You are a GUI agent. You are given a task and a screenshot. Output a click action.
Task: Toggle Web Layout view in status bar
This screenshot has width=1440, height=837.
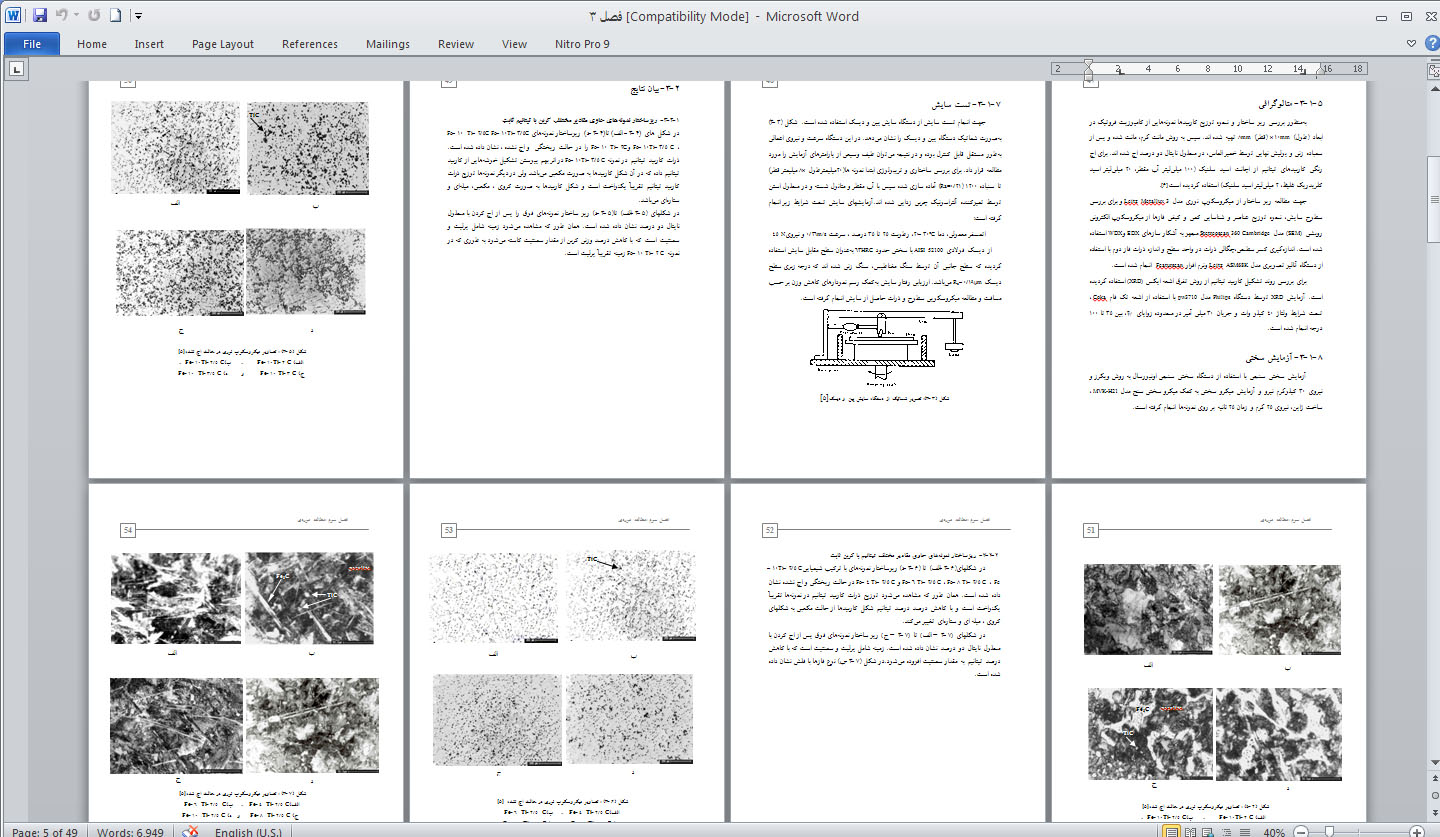point(1207,831)
